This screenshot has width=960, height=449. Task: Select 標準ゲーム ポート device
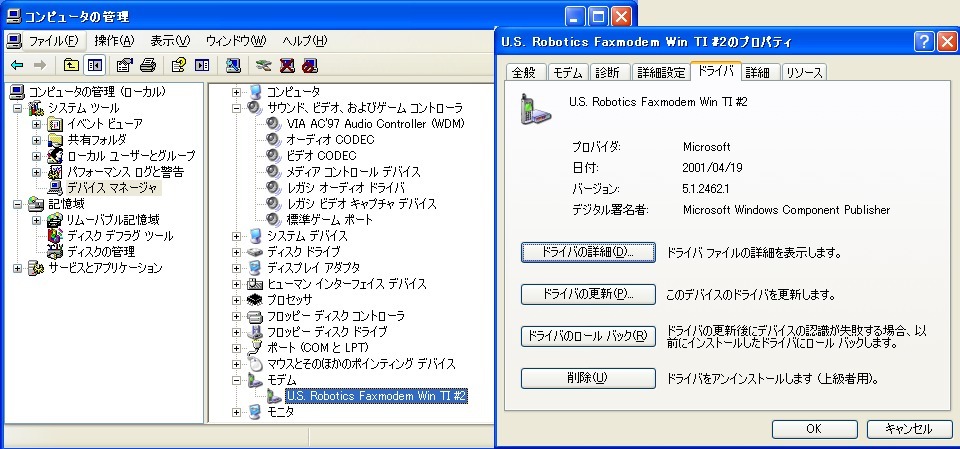[x=329, y=220]
